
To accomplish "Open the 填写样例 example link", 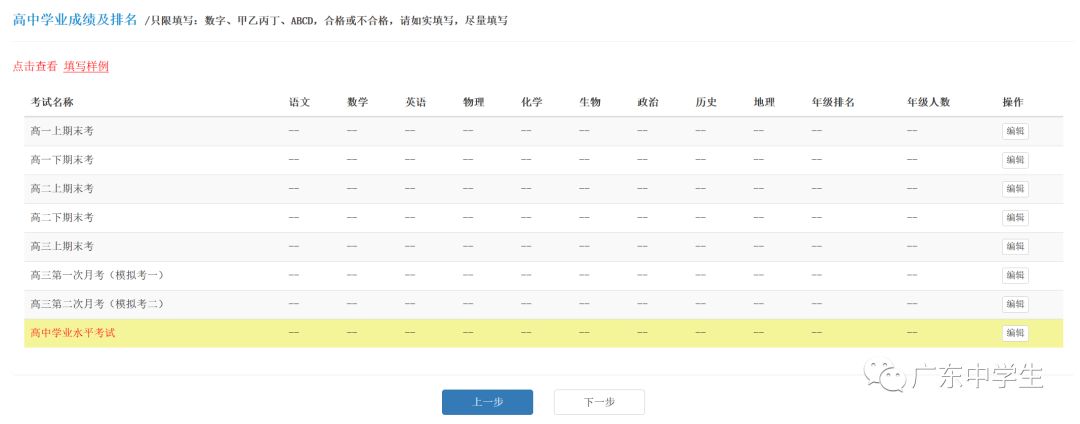I will tap(86, 67).
